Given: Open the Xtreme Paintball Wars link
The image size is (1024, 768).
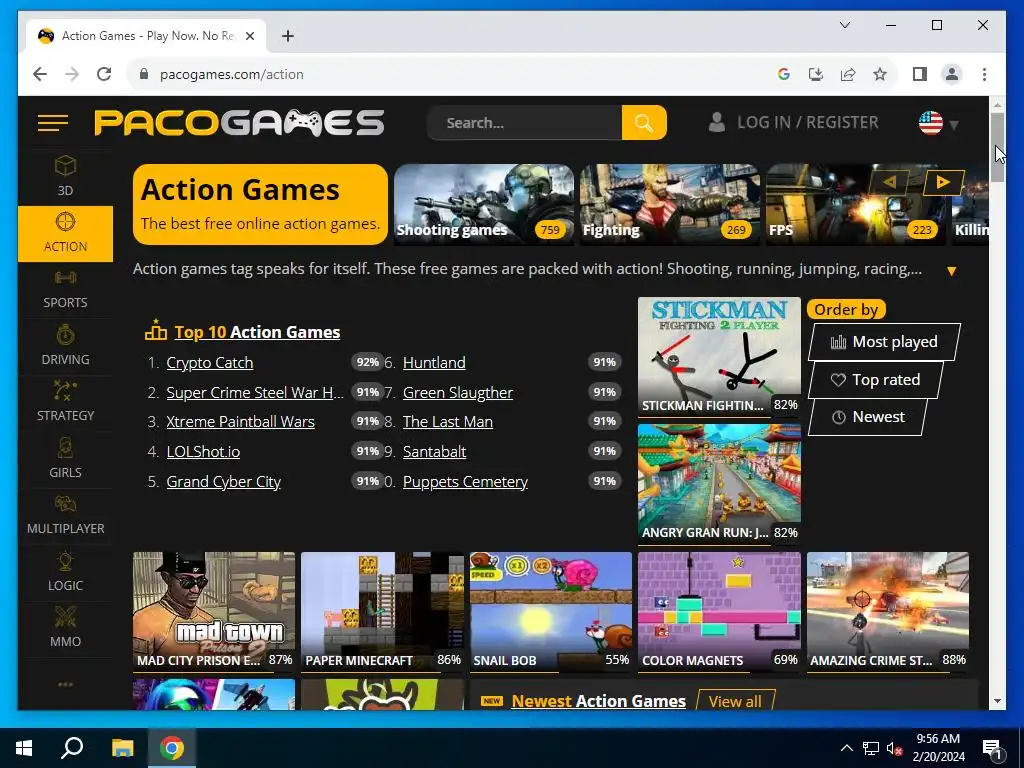Looking at the screenshot, I should tap(240, 422).
